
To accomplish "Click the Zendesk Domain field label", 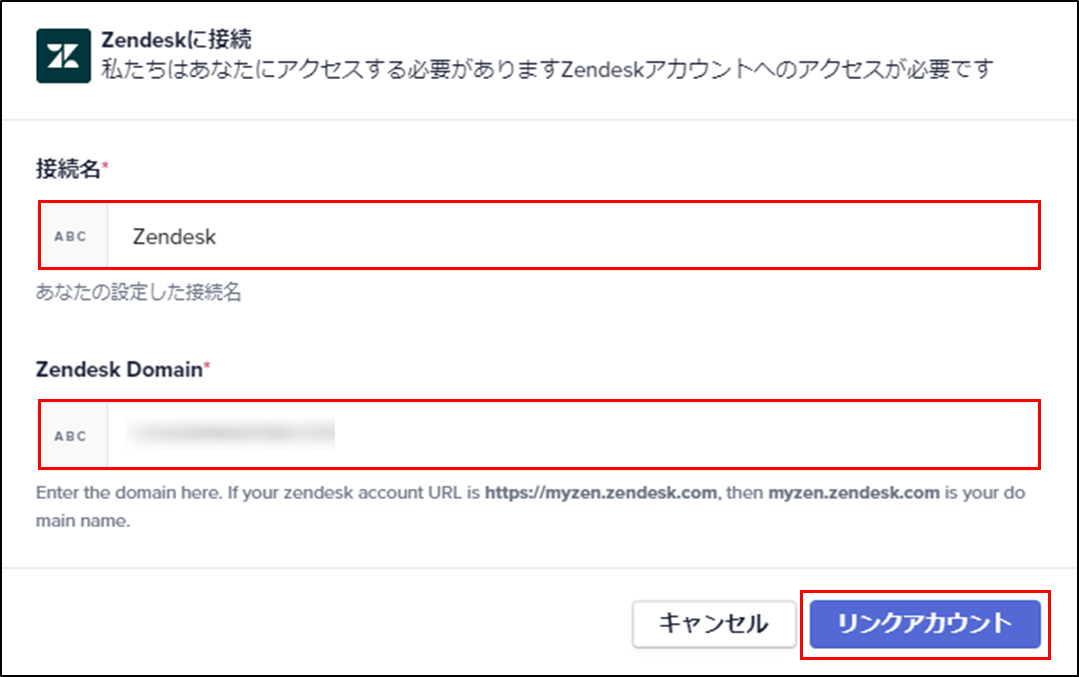I will coord(119,369).
